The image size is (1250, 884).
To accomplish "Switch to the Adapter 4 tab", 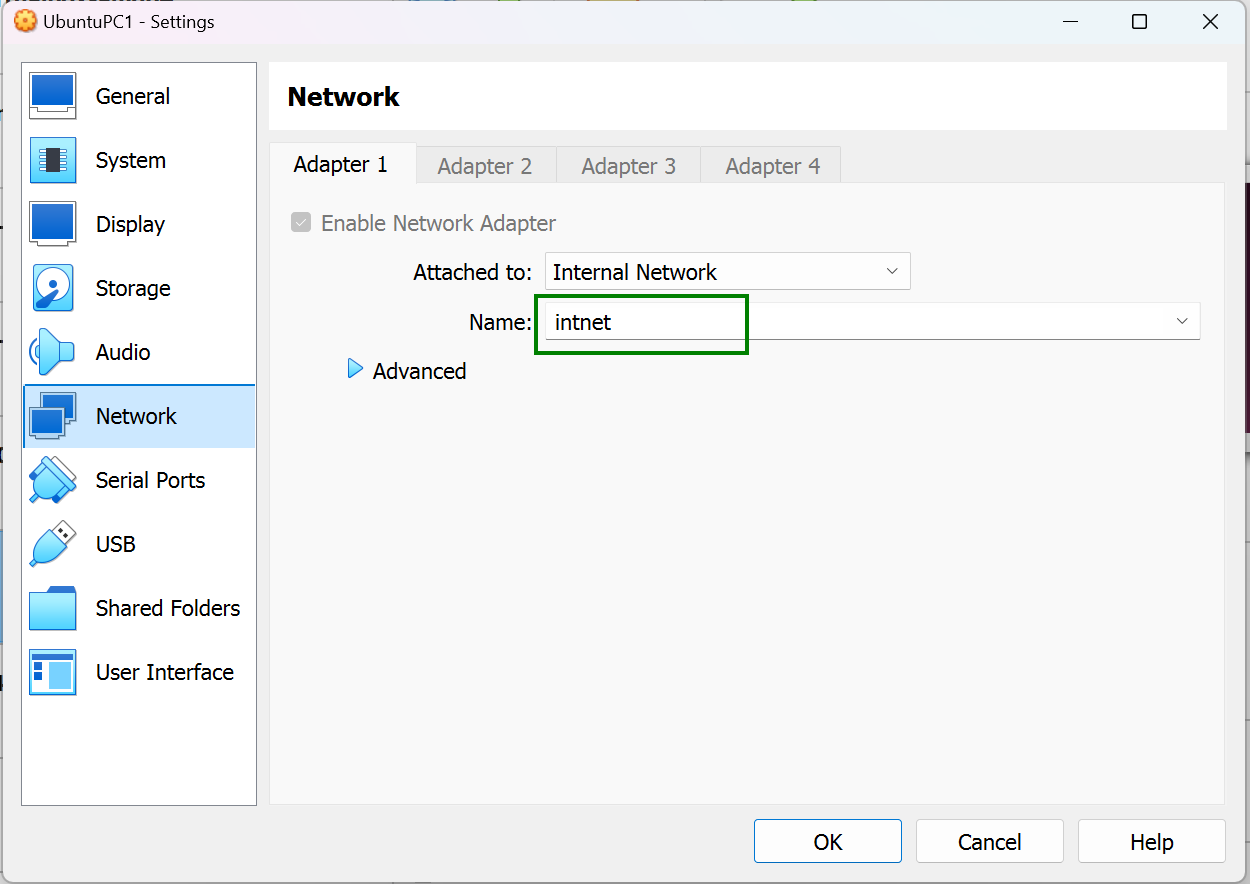I will (x=773, y=166).
